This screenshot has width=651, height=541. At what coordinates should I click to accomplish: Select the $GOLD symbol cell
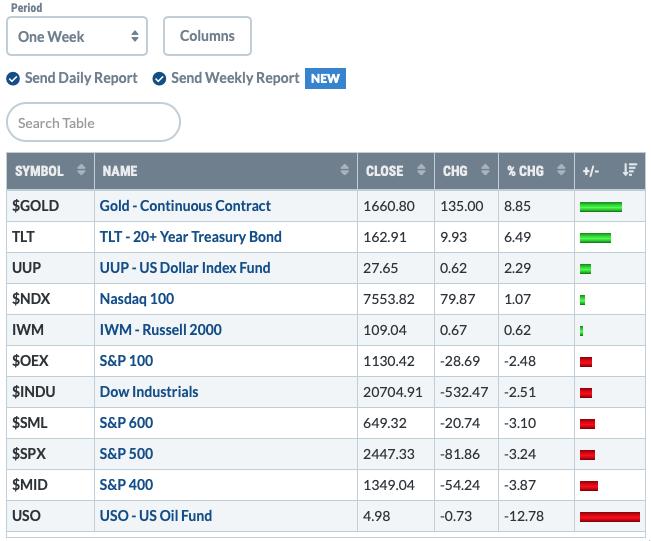51,206
